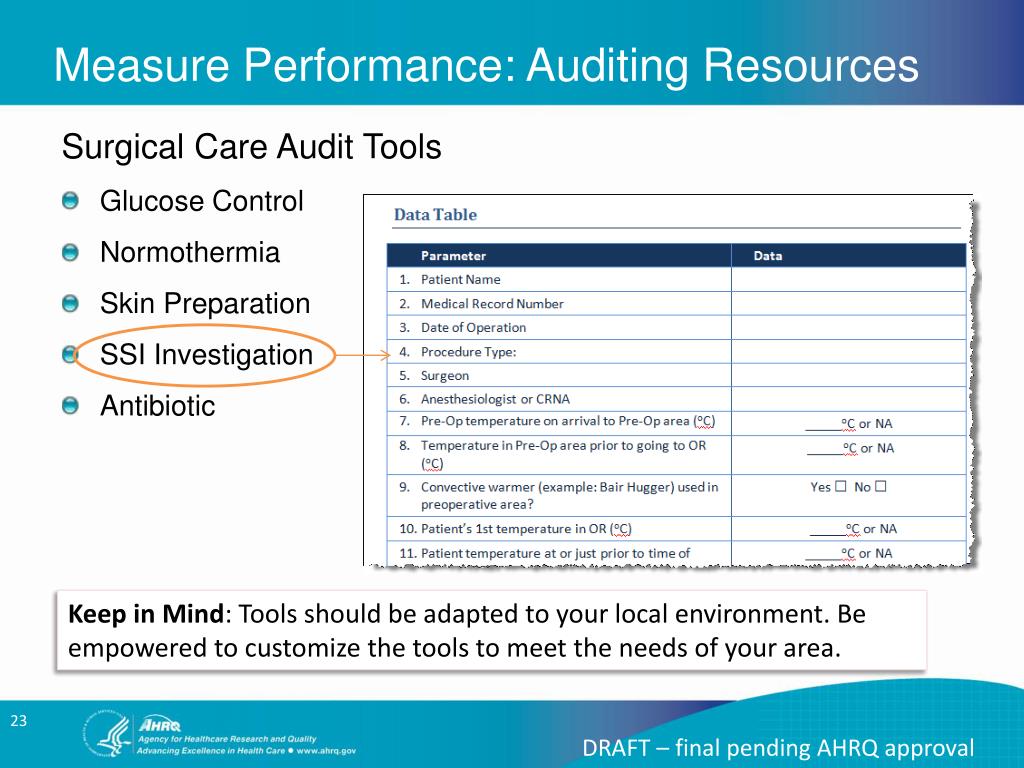The image size is (1024, 768).
Task: Click the Convective warmer Bair Hugger row
Action: coord(677,496)
